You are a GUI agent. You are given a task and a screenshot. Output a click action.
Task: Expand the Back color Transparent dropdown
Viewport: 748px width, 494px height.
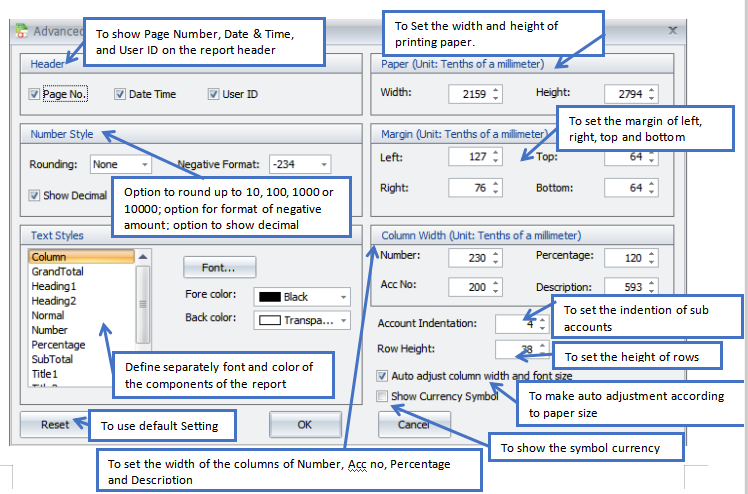(343, 320)
